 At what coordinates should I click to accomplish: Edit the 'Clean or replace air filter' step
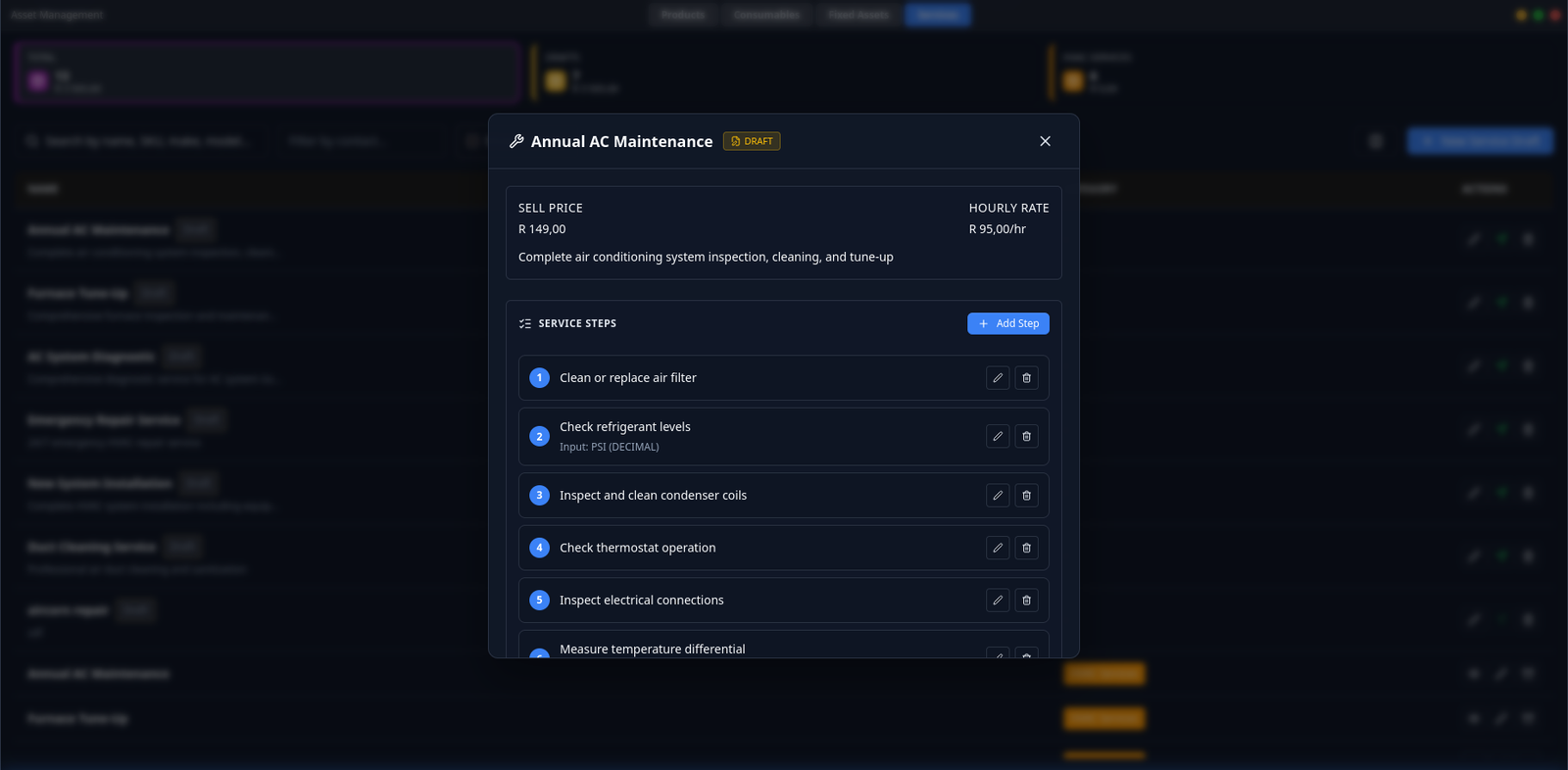[x=998, y=378]
